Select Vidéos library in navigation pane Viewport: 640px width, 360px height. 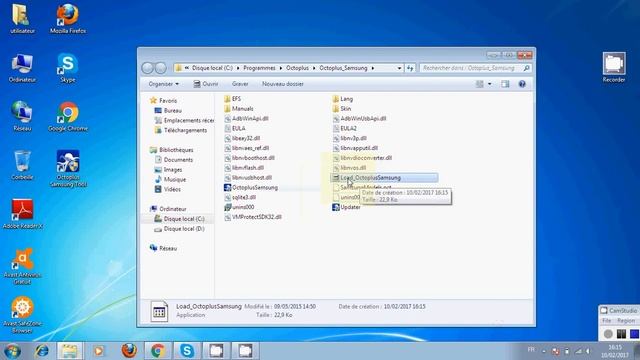pyautogui.click(x=168, y=189)
